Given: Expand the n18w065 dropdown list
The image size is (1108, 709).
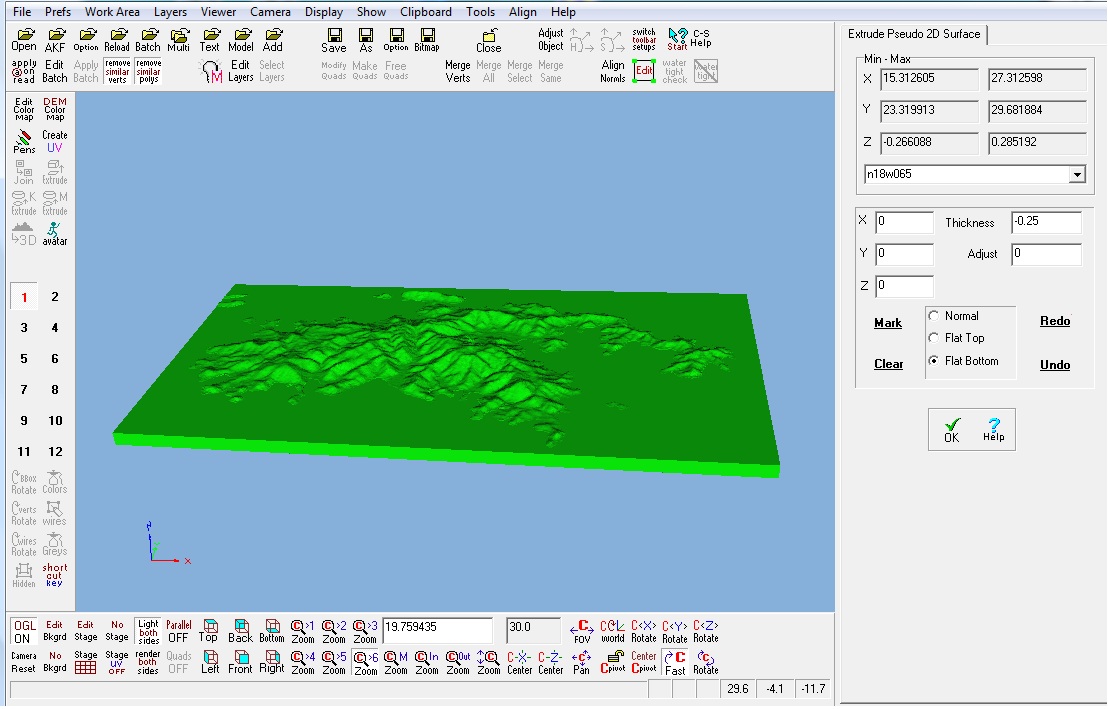Looking at the screenshot, I should tap(1077, 174).
